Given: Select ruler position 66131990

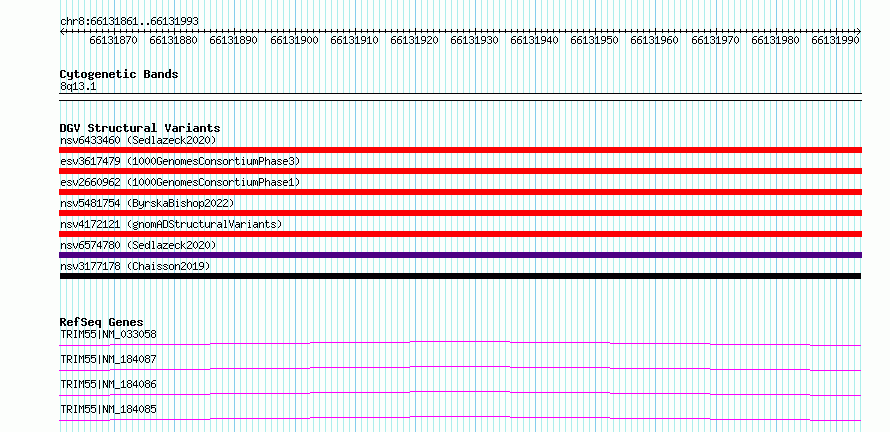Looking at the screenshot, I should click(x=836, y=40).
